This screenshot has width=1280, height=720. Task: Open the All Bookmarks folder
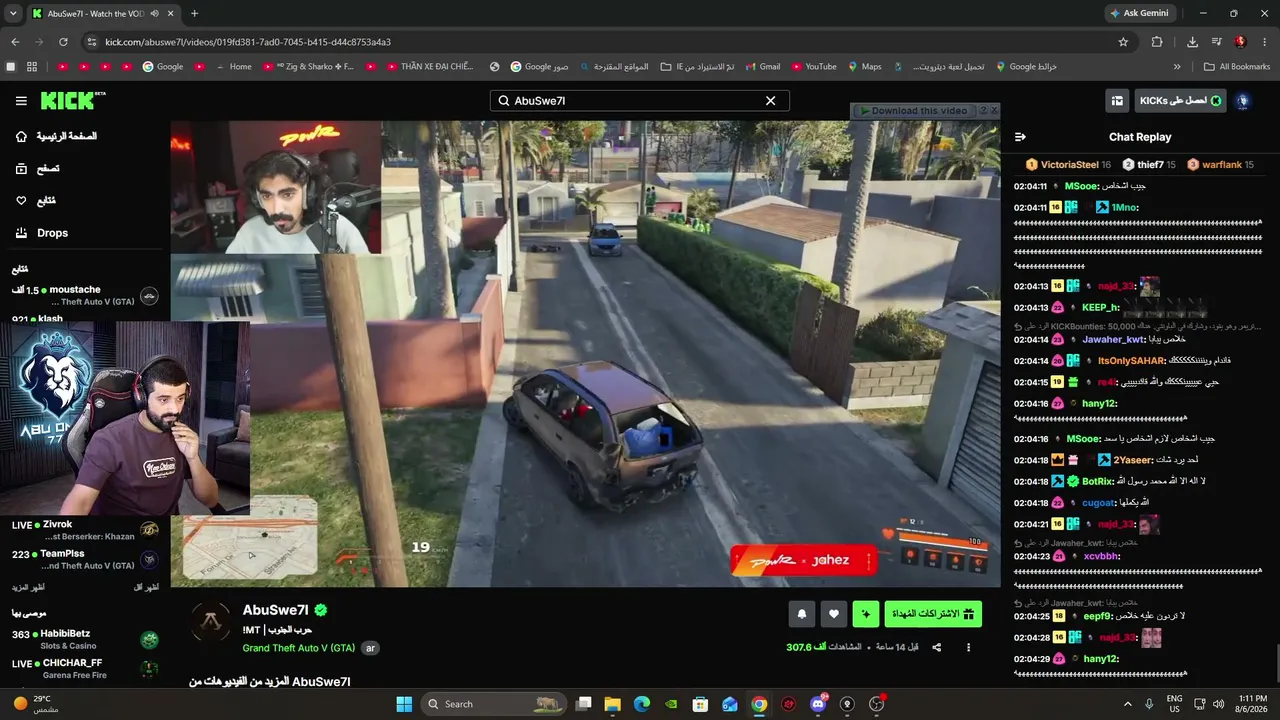click(x=1237, y=67)
